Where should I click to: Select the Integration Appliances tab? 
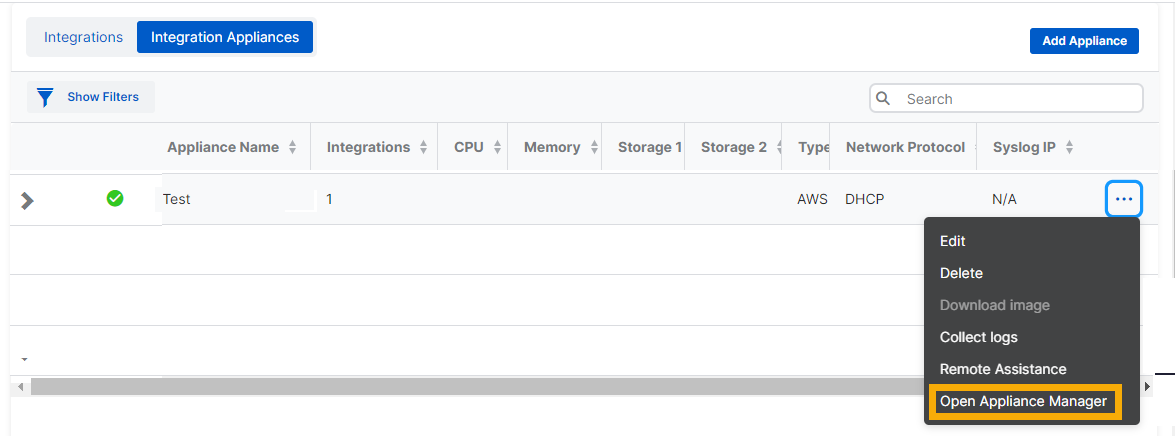click(x=225, y=37)
